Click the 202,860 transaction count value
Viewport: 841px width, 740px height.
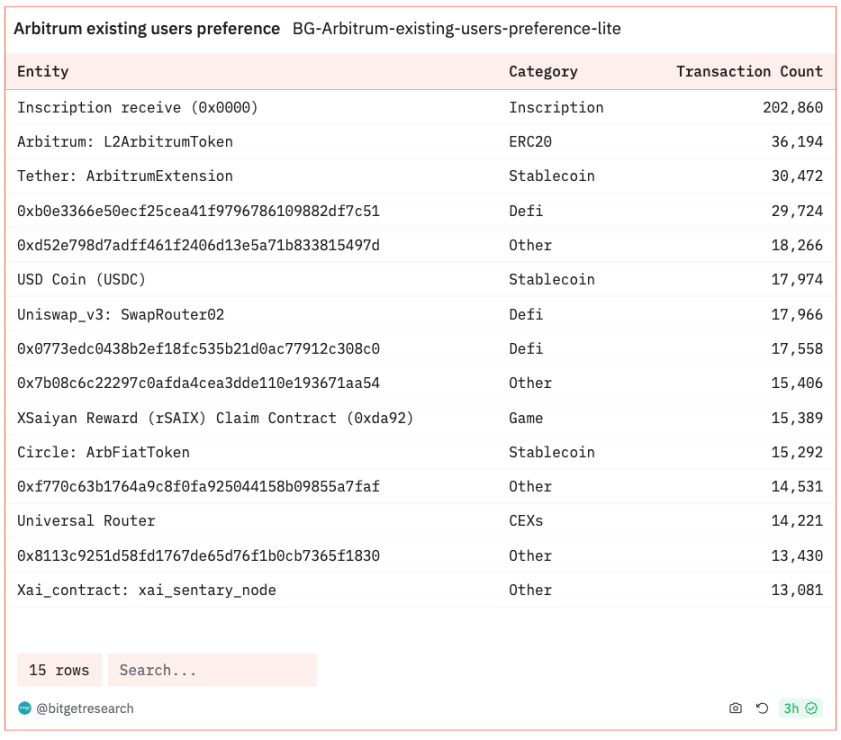point(792,107)
